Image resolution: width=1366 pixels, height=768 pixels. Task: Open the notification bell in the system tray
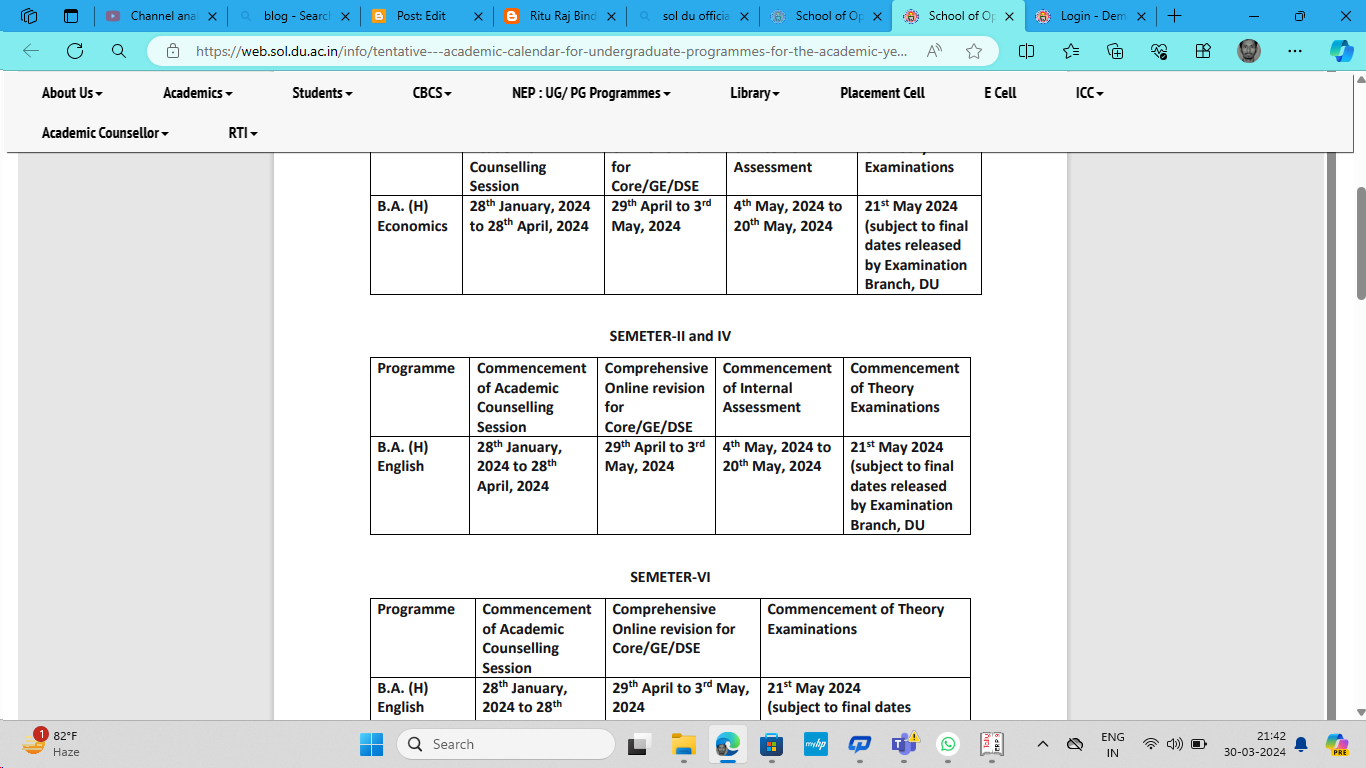point(1301,744)
